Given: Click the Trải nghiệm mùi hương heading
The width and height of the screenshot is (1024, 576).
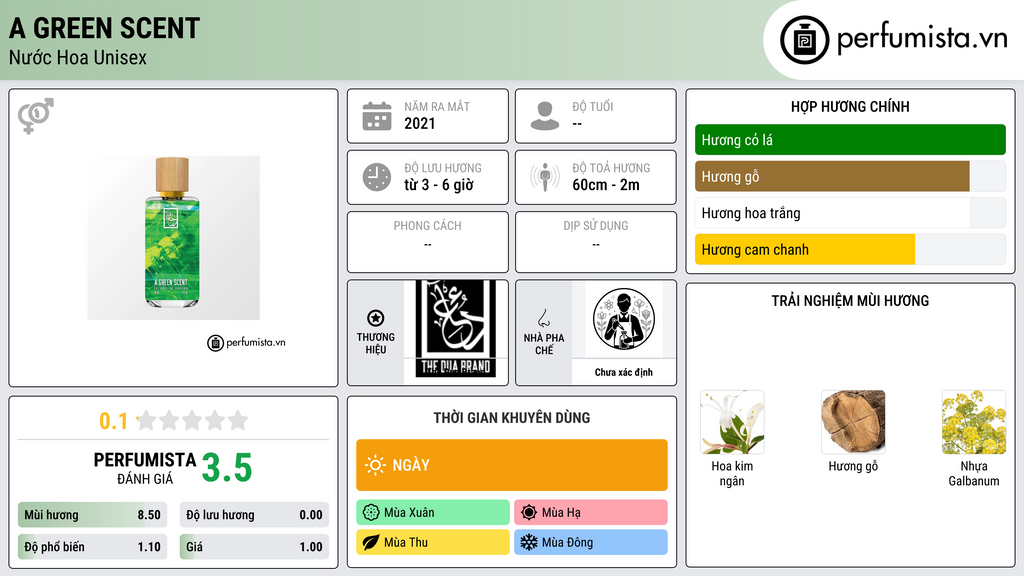Looking at the screenshot, I should (x=850, y=301).
